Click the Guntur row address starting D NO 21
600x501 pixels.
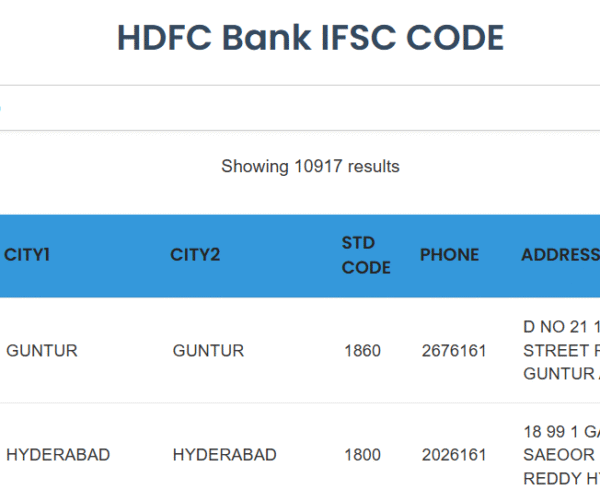[x=561, y=350]
